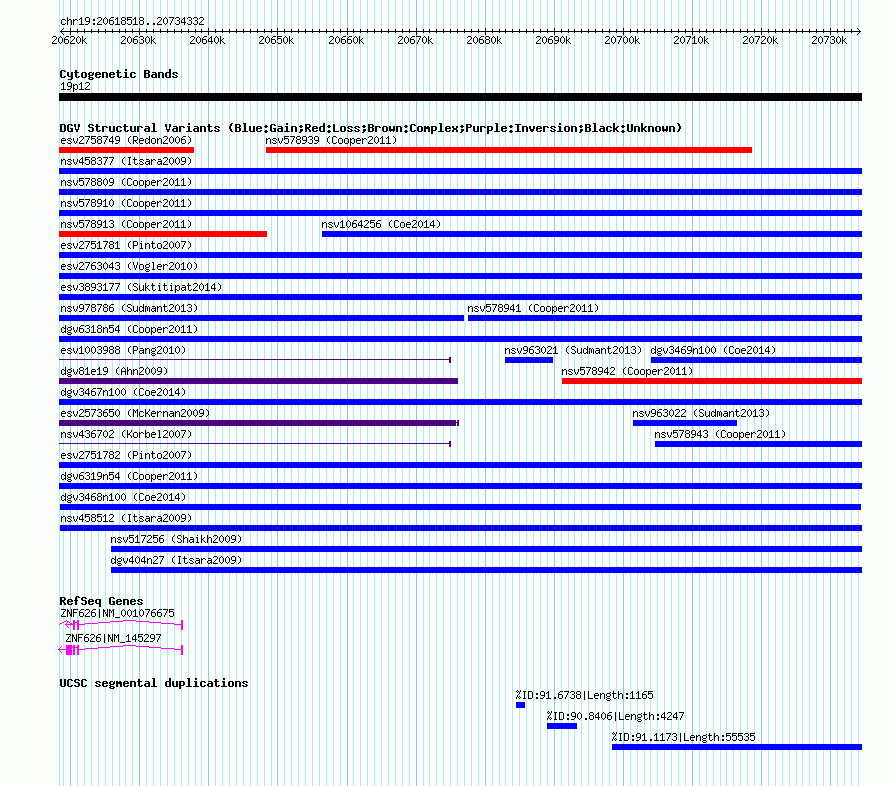Open the nsv458377 (Itsara2009) variant label
890x786 pixels.
126,161
